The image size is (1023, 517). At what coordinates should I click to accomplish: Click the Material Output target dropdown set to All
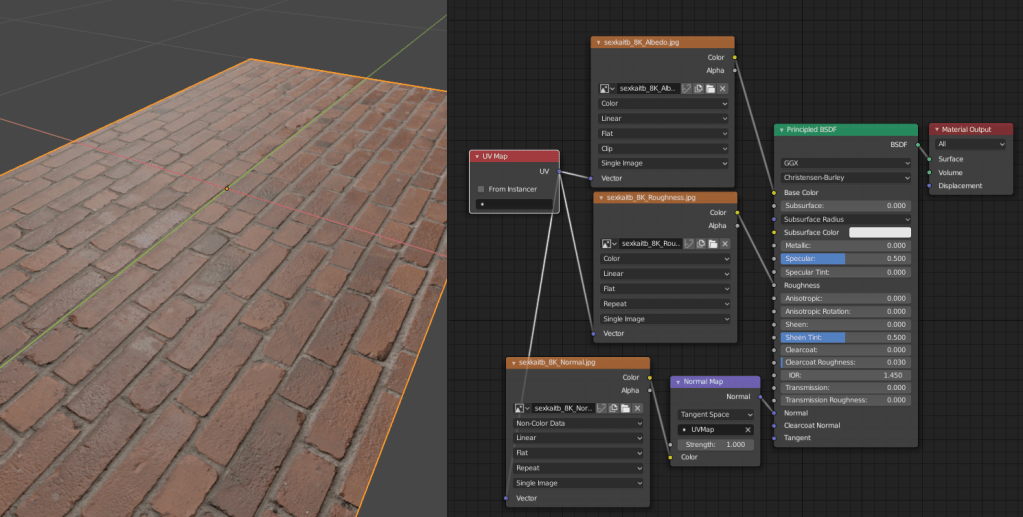(969, 144)
